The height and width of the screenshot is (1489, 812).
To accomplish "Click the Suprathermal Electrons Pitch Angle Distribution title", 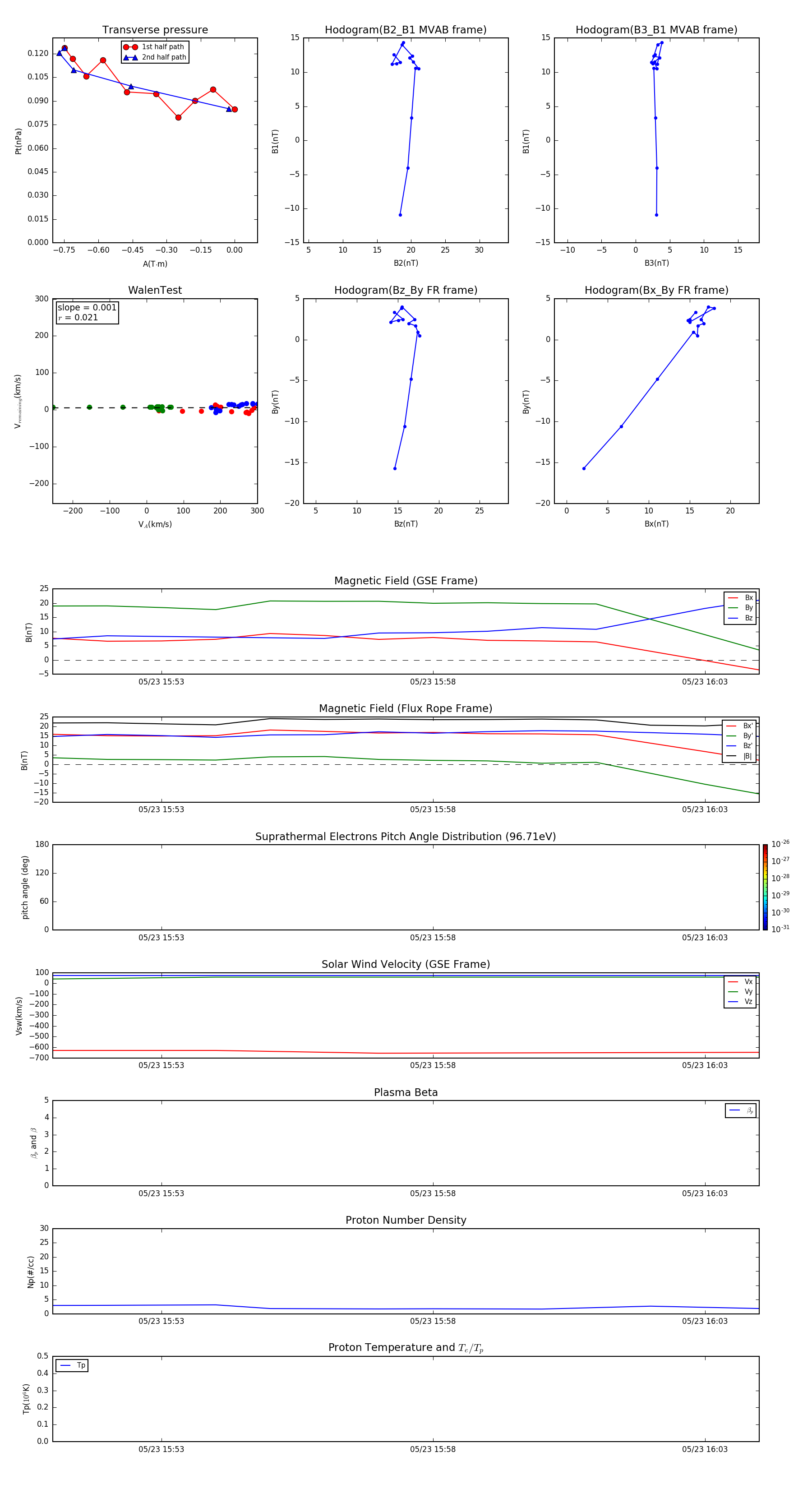I will click(x=406, y=837).
